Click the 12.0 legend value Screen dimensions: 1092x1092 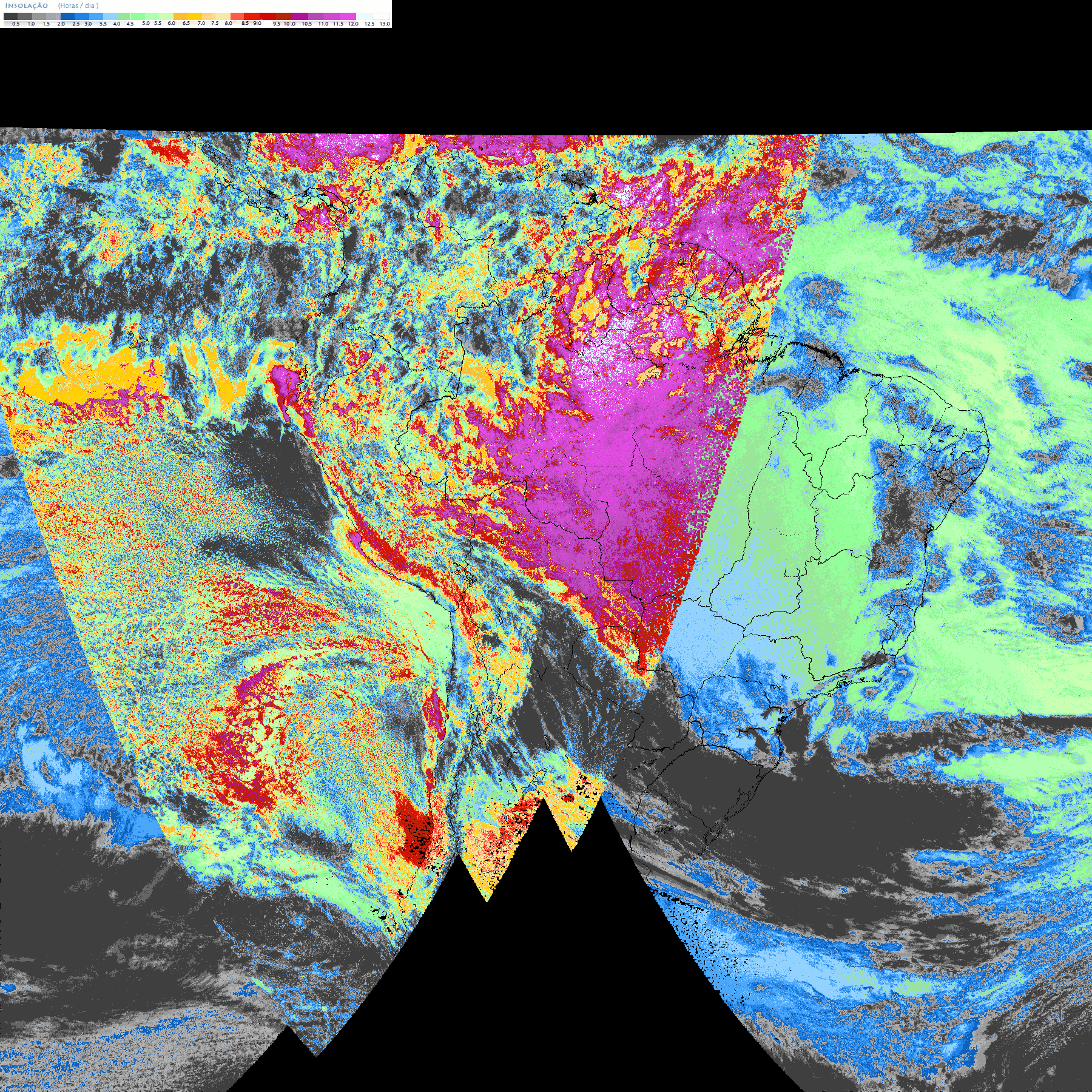coord(353,24)
